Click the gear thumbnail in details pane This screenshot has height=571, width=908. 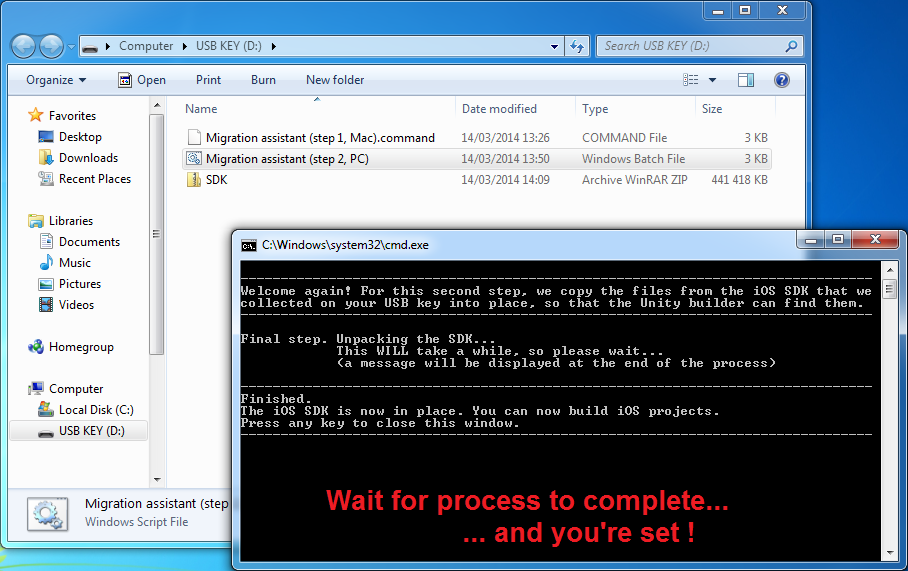click(x=47, y=514)
